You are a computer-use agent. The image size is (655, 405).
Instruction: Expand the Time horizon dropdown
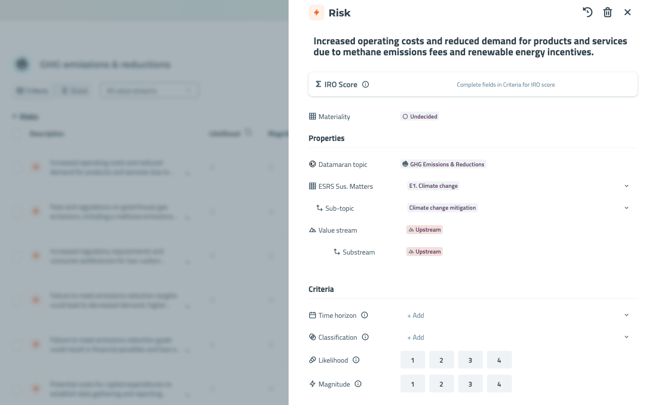tap(627, 315)
